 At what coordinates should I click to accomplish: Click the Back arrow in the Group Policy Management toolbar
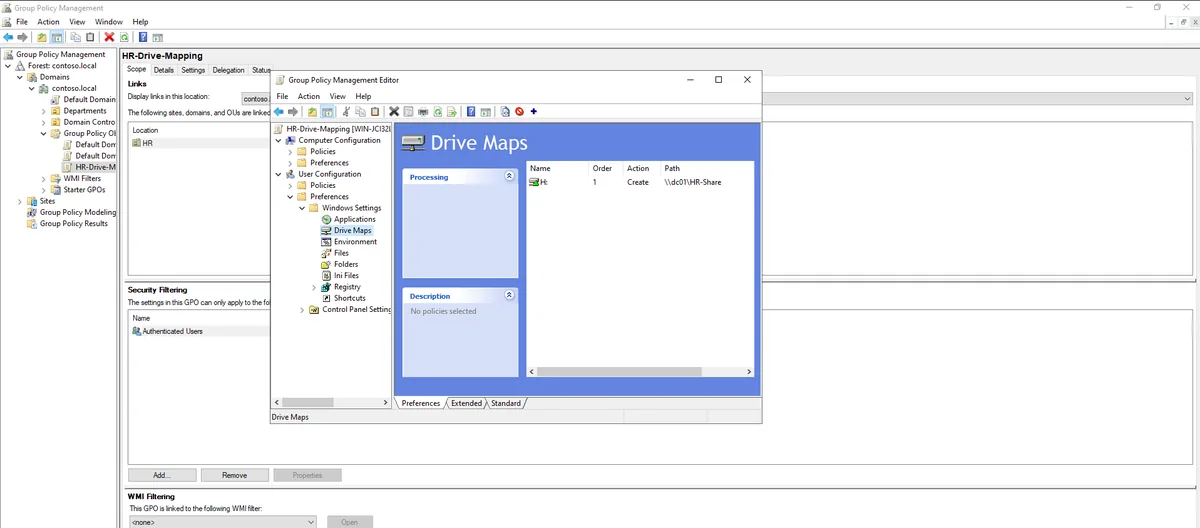point(9,37)
